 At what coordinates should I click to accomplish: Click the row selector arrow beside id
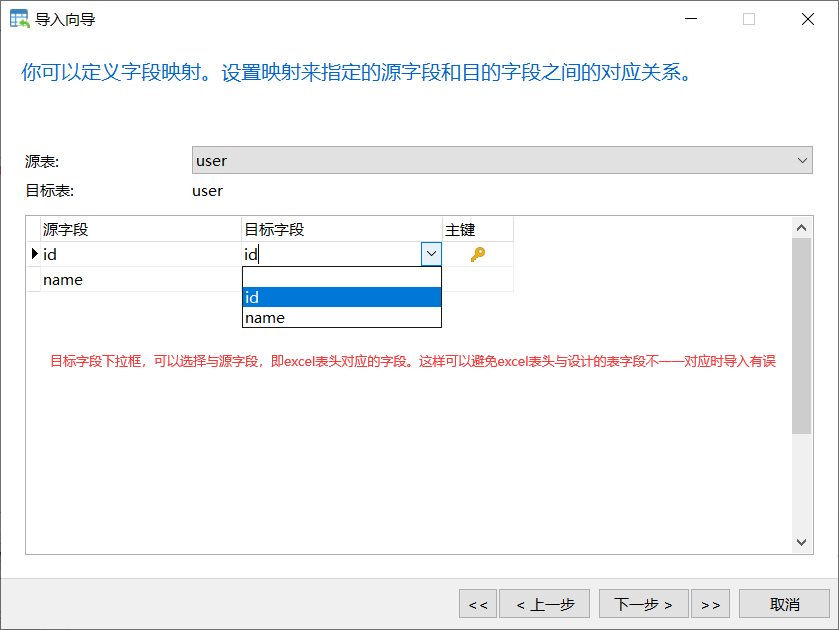click(x=33, y=254)
